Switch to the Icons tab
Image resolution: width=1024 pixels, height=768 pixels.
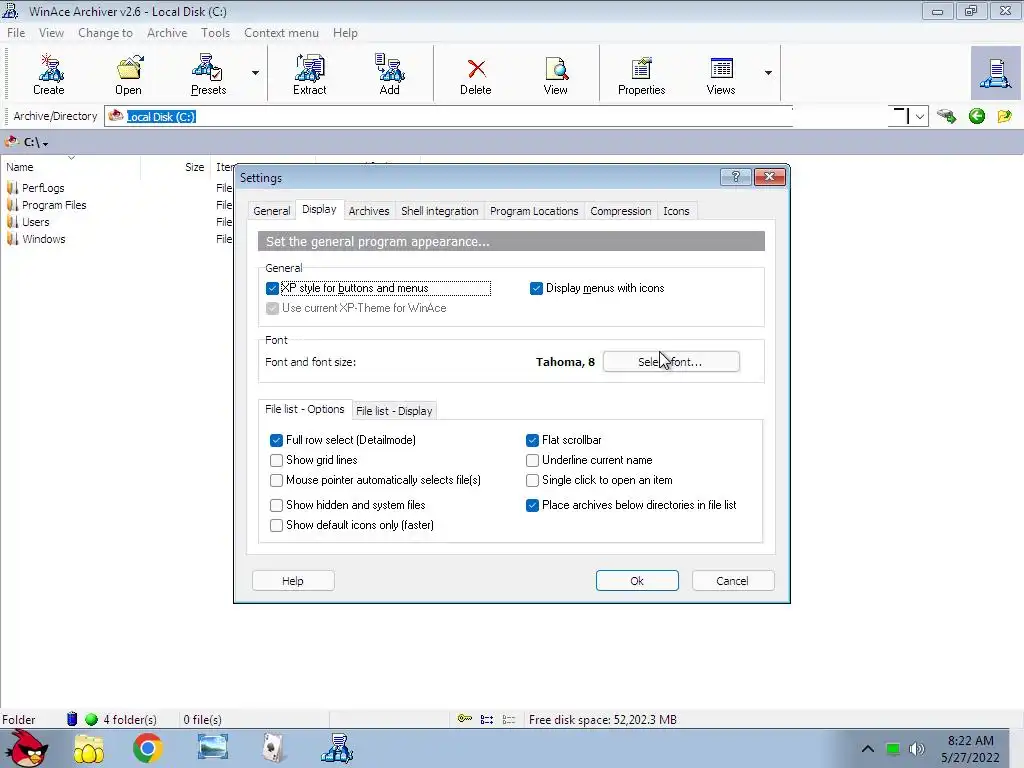coord(677,211)
